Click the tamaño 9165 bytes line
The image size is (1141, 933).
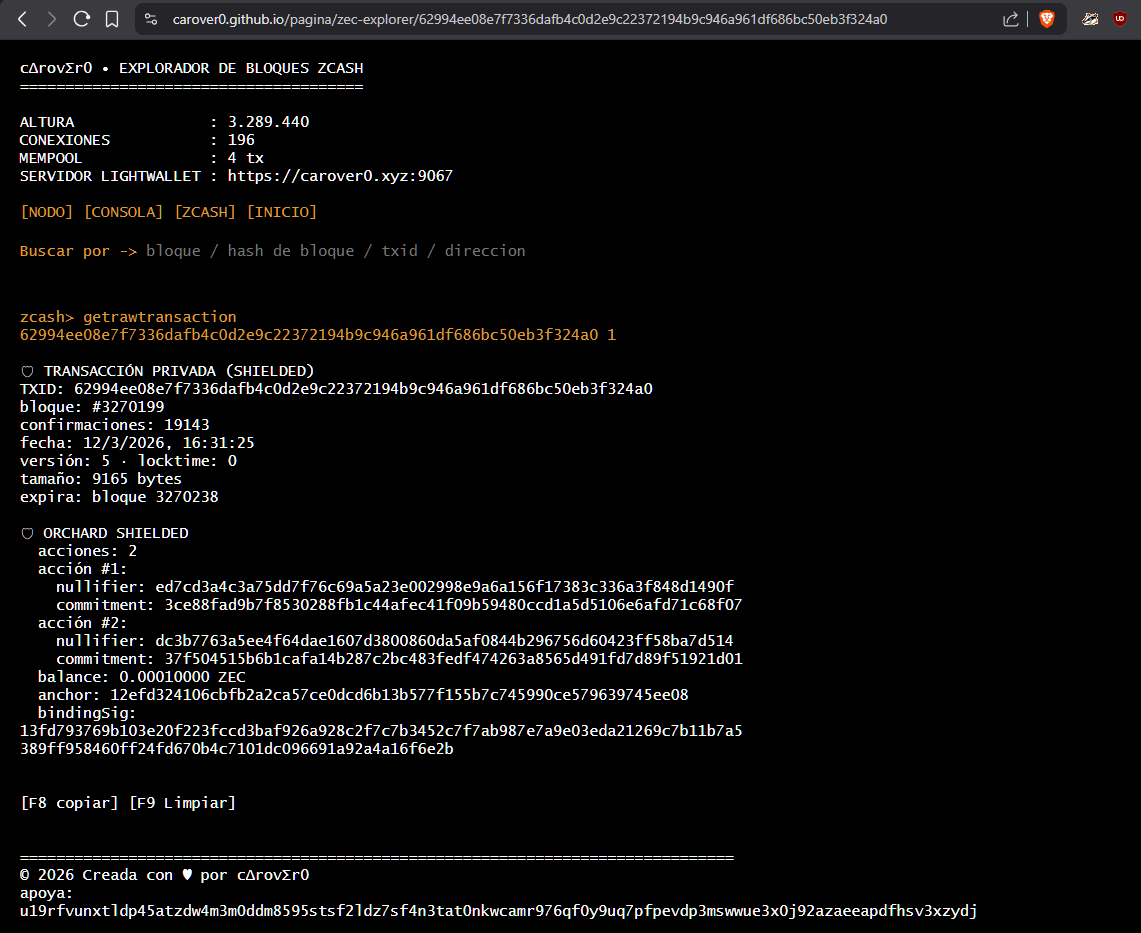click(x=100, y=479)
